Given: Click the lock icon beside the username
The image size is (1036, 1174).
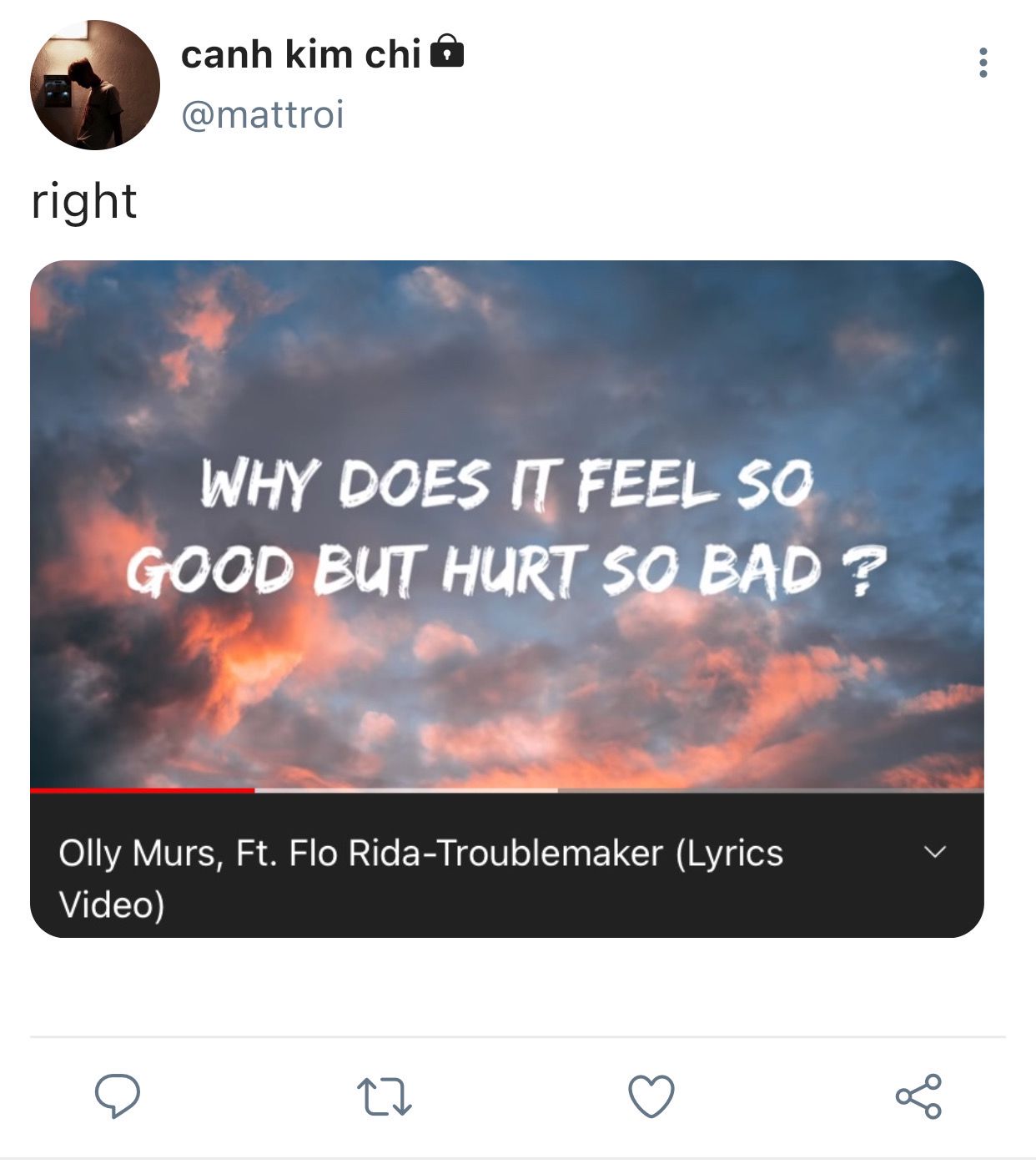Looking at the screenshot, I should (x=447, y=52).
